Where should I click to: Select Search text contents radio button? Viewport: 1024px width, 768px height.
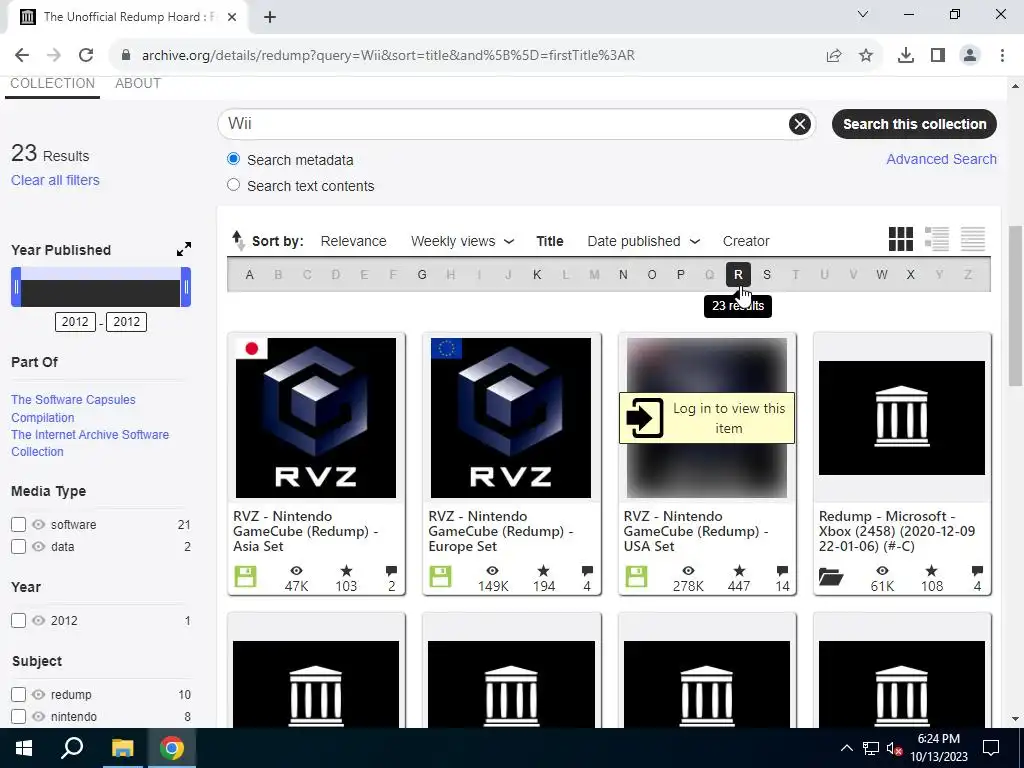click(233, 185)
